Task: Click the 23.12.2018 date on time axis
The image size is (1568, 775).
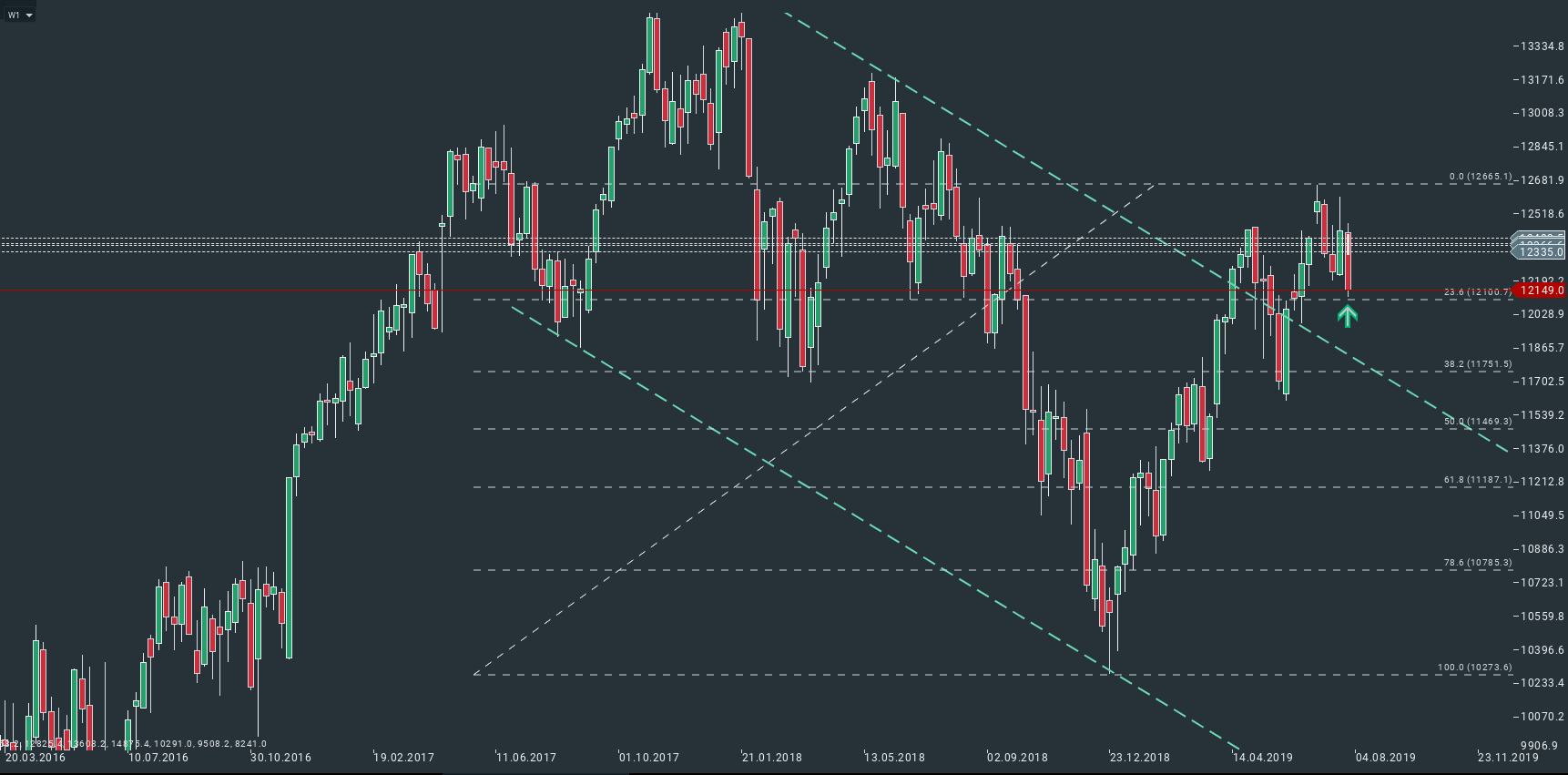Action: [x=1140, y=757]
